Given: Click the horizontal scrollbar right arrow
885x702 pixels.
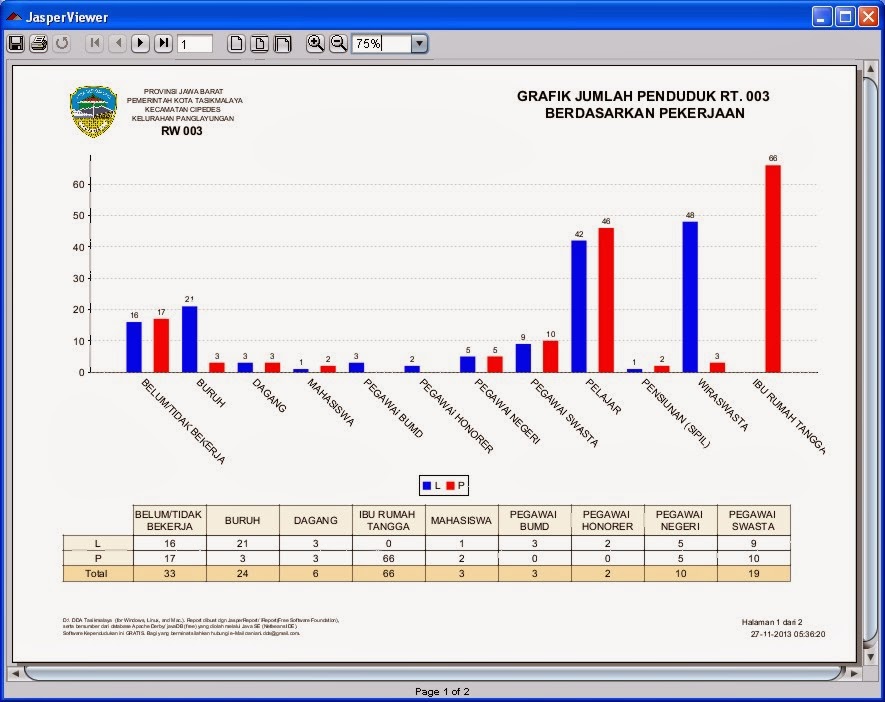Looking at the screenshot, I should click(x=853, y=673).
